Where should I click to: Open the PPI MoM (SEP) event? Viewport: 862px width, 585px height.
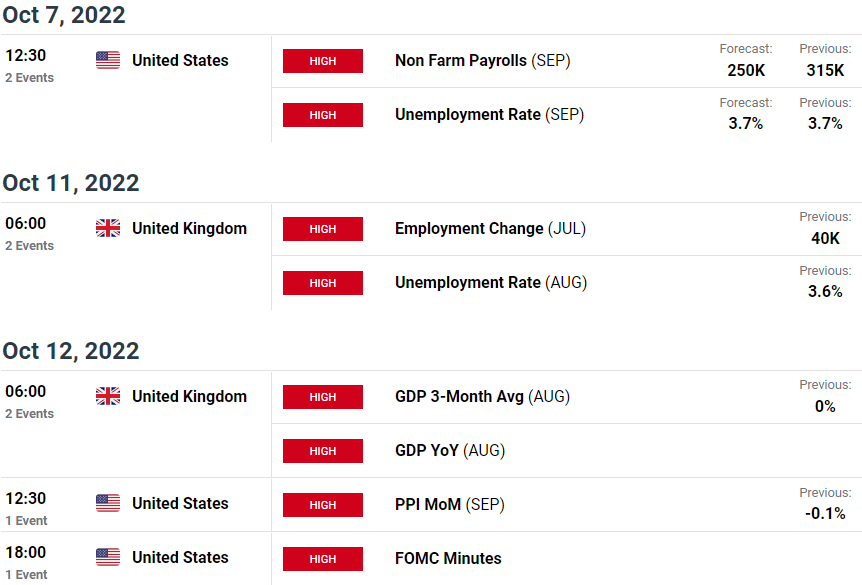[x=450, y=504]
